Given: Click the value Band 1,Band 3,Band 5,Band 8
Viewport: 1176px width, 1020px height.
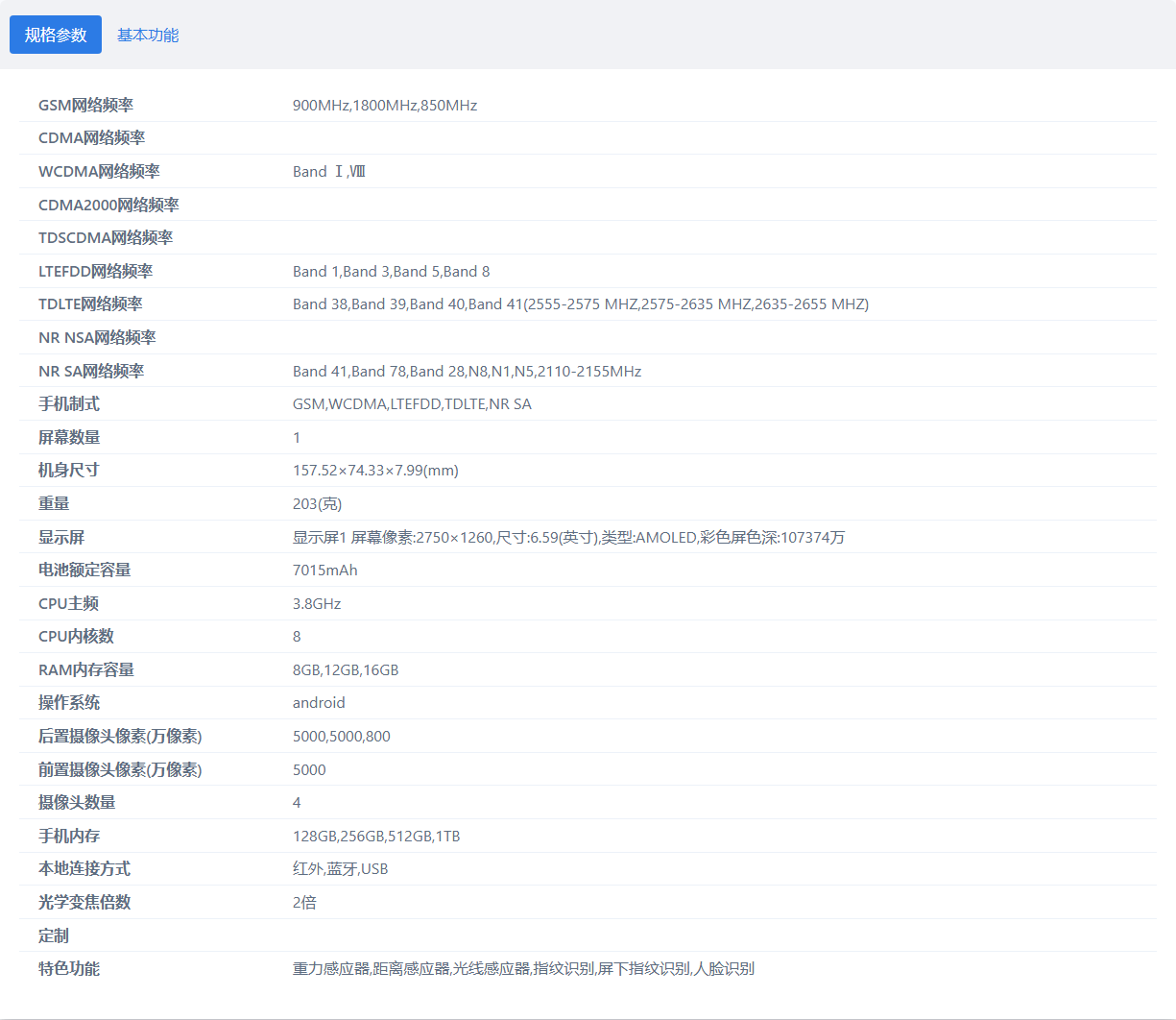Looking at the screenshot, I should (392, 271).
